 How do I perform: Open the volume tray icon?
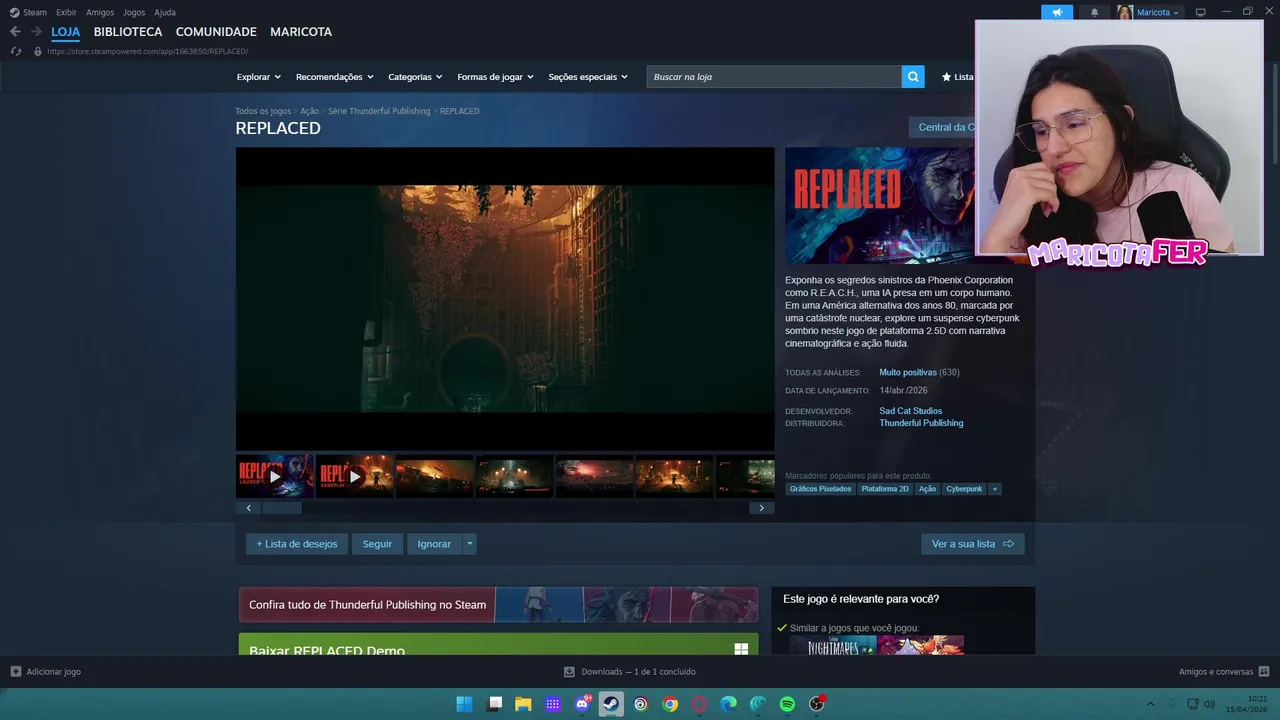(x=1209, y=704)
